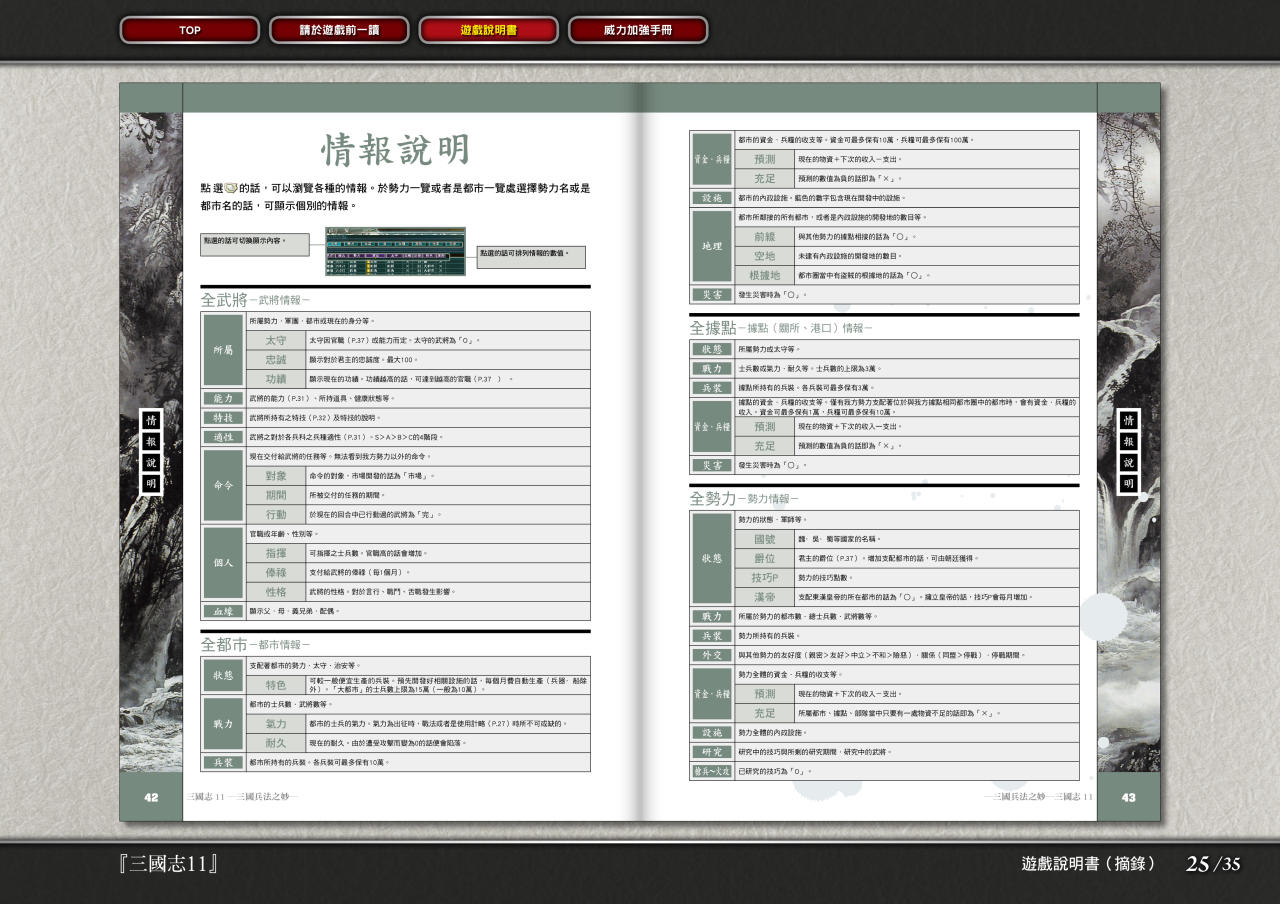Click callout 點選的話可切換顯示內容
Image resolution: width=1280 pixels, height=904 pixels.
coord(253,245)
